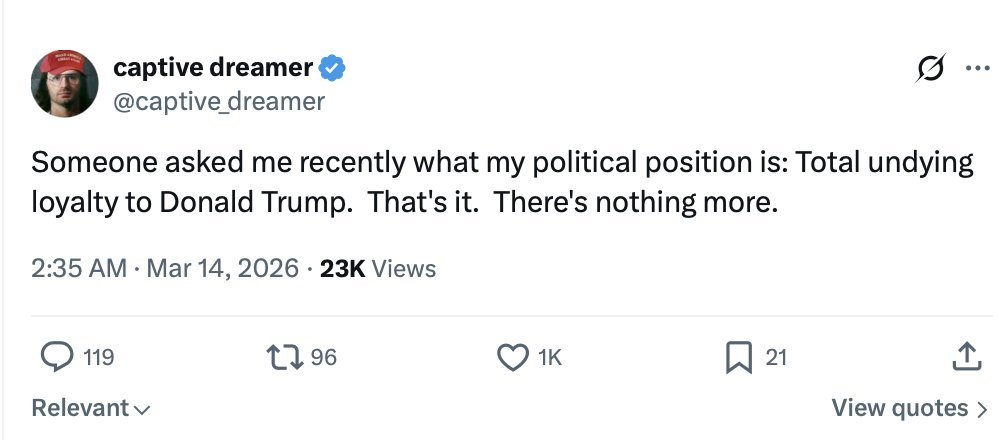The width and height of the screenshot is (1006, 440).
Task: Click the arrow next to View quotes
Action: point(981,408)
